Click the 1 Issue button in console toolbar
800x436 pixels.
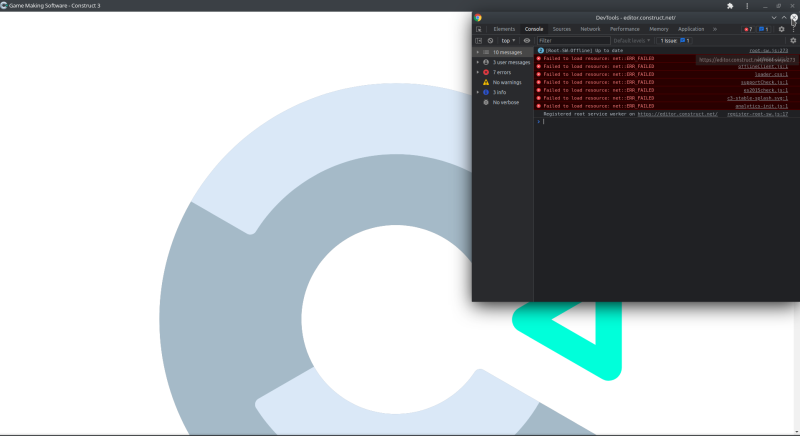pyautogui.click(x=674, y=41)
